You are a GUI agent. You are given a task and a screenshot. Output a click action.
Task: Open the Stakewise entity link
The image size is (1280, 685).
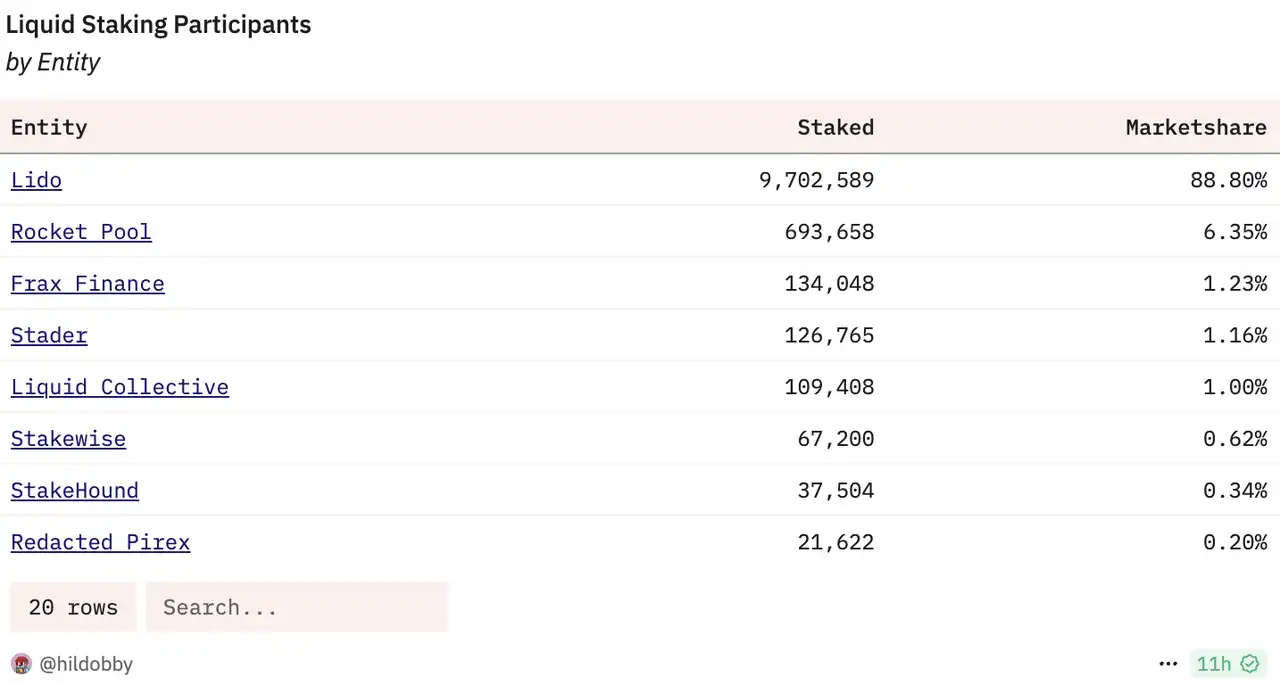[x=68, y=439]
